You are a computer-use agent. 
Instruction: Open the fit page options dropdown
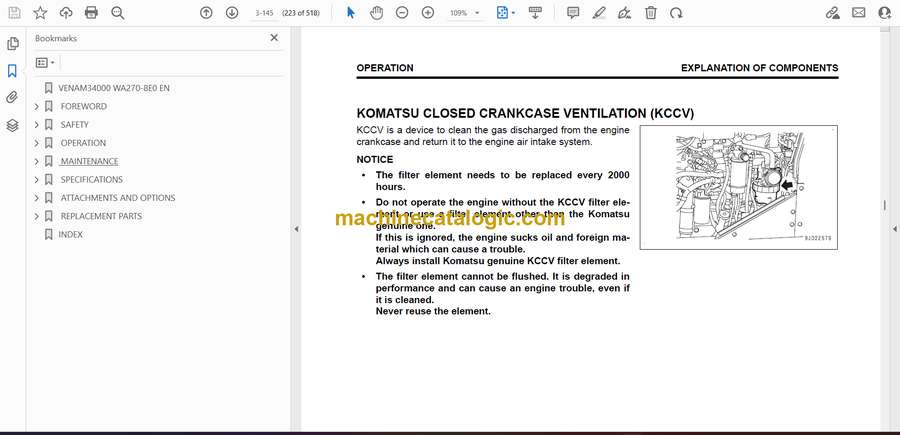(x=506, y=13)
